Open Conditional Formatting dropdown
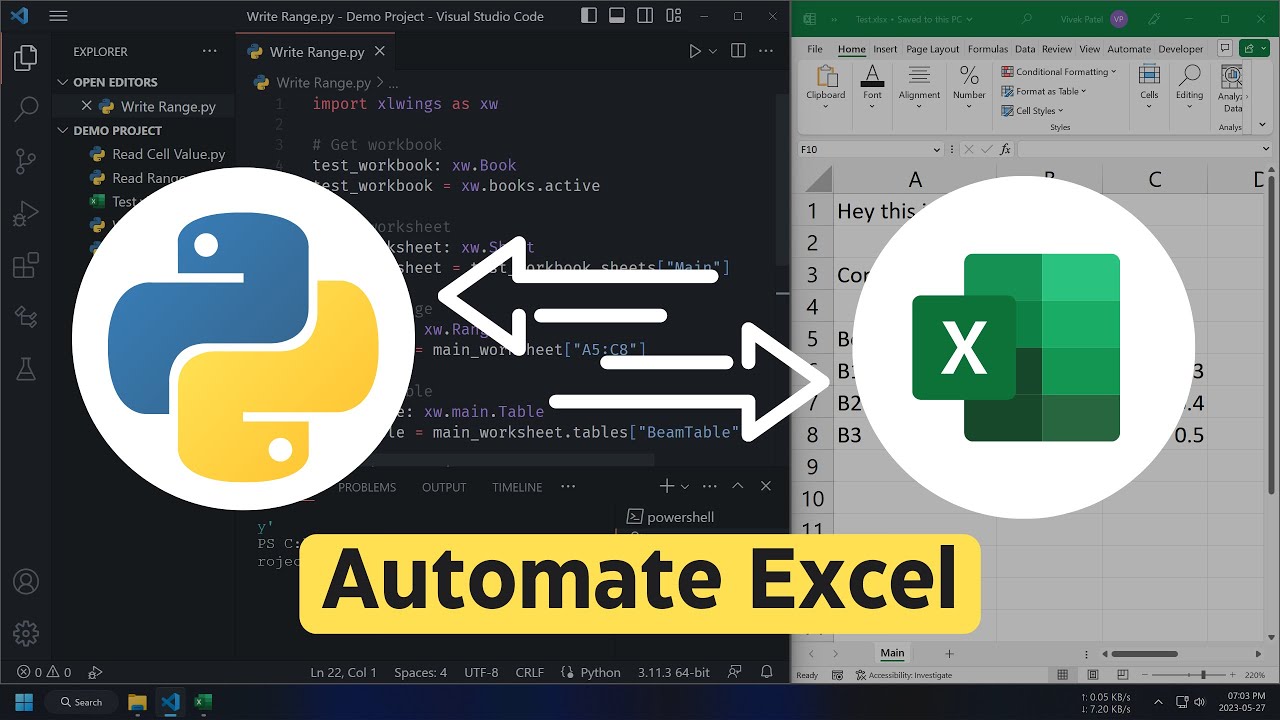Image resolution: width=1280 pixels, height=720 pixels. coord(1059,72)
